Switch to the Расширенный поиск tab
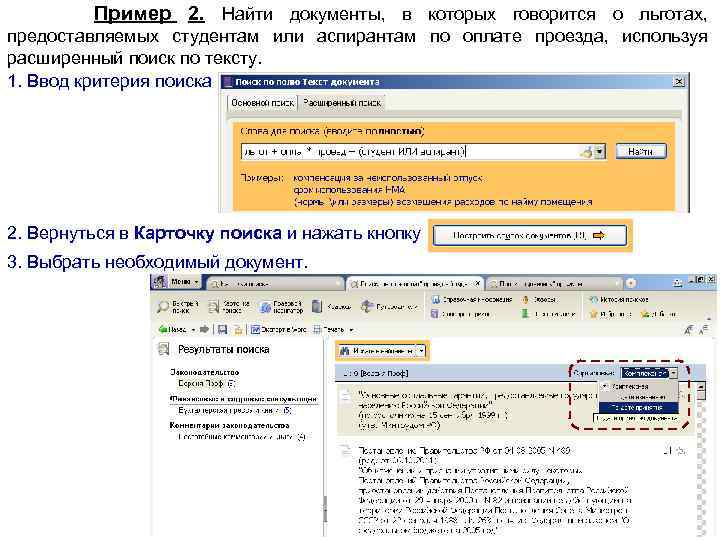 tap(342, 103)
